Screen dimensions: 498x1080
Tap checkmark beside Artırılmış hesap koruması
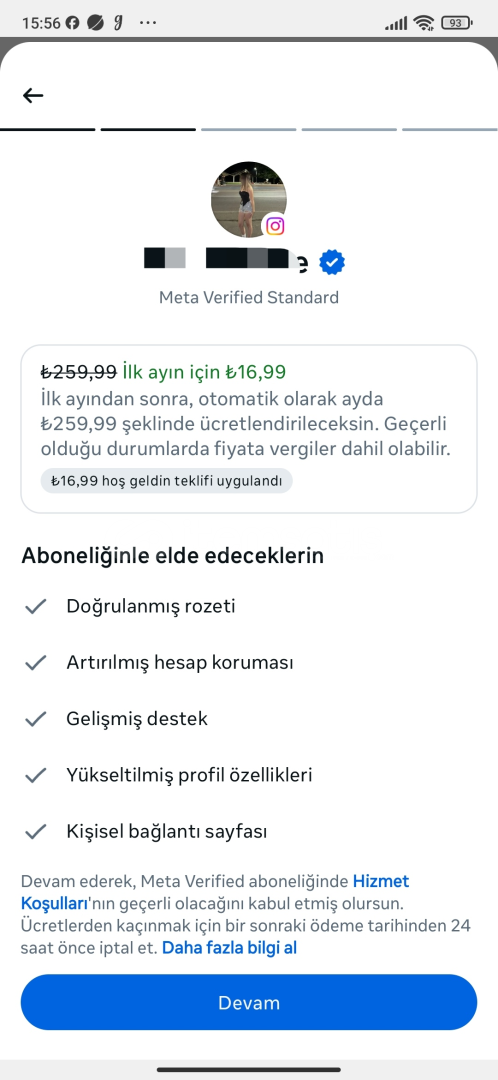coord(35,663)
